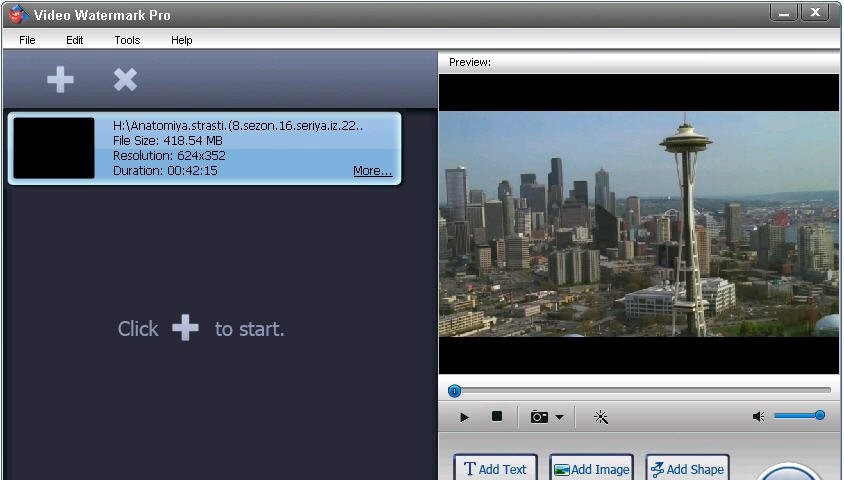Click the file path H:\Anatomiya.strasti text
Screen dimensions: 844x480
point(237,125)
